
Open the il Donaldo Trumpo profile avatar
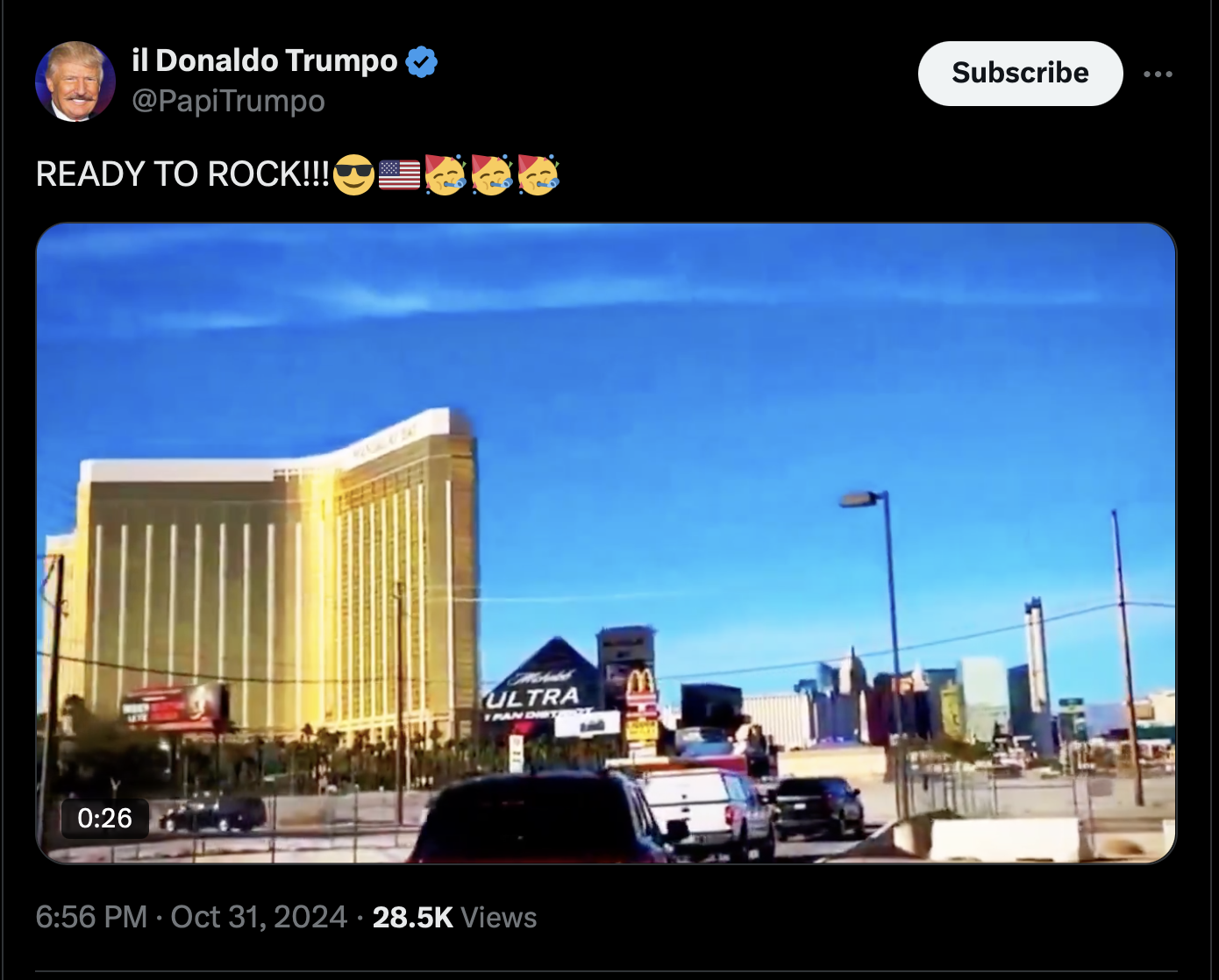(x=75, y=82)
